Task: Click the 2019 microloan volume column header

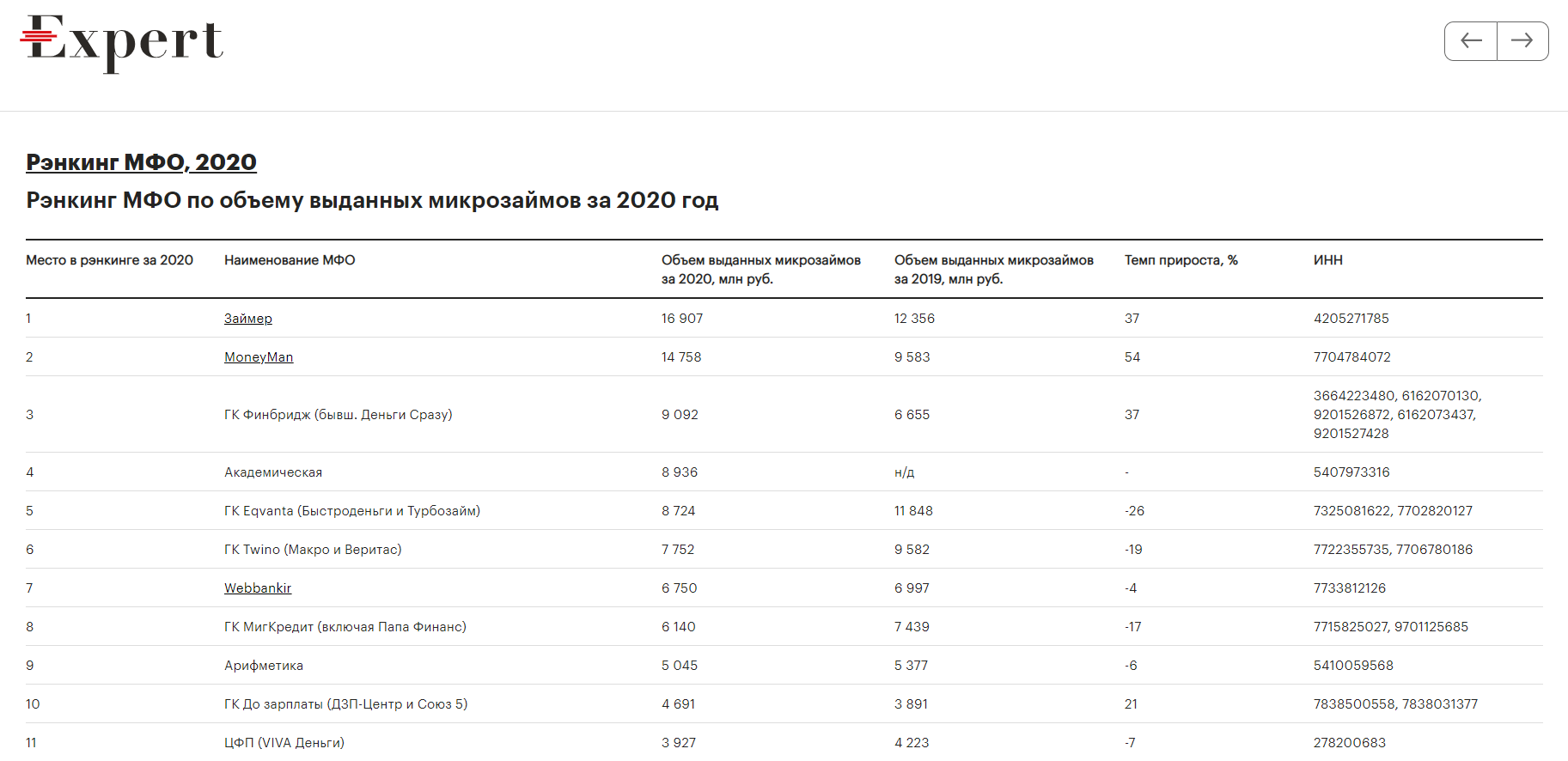Action: tap(993, 269)
